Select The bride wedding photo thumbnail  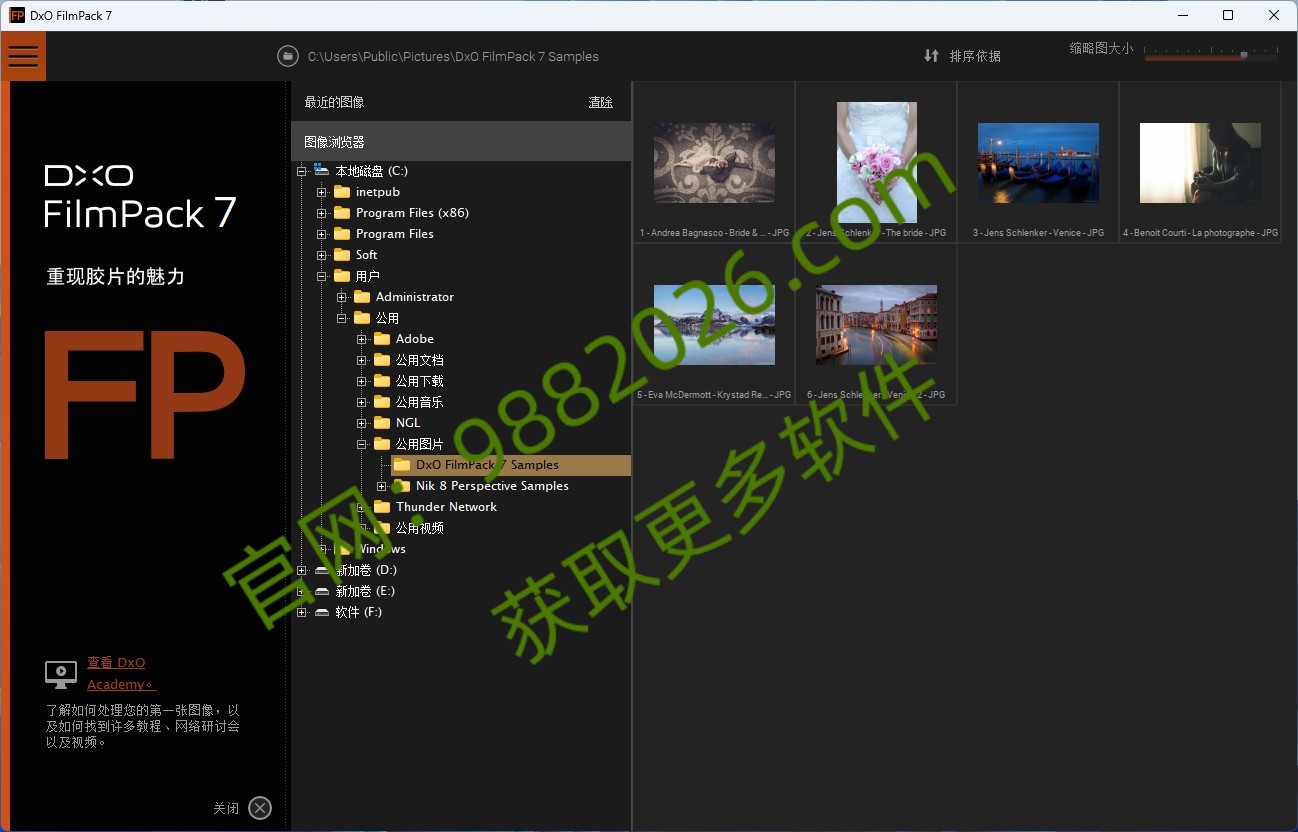tap(875, 162)
